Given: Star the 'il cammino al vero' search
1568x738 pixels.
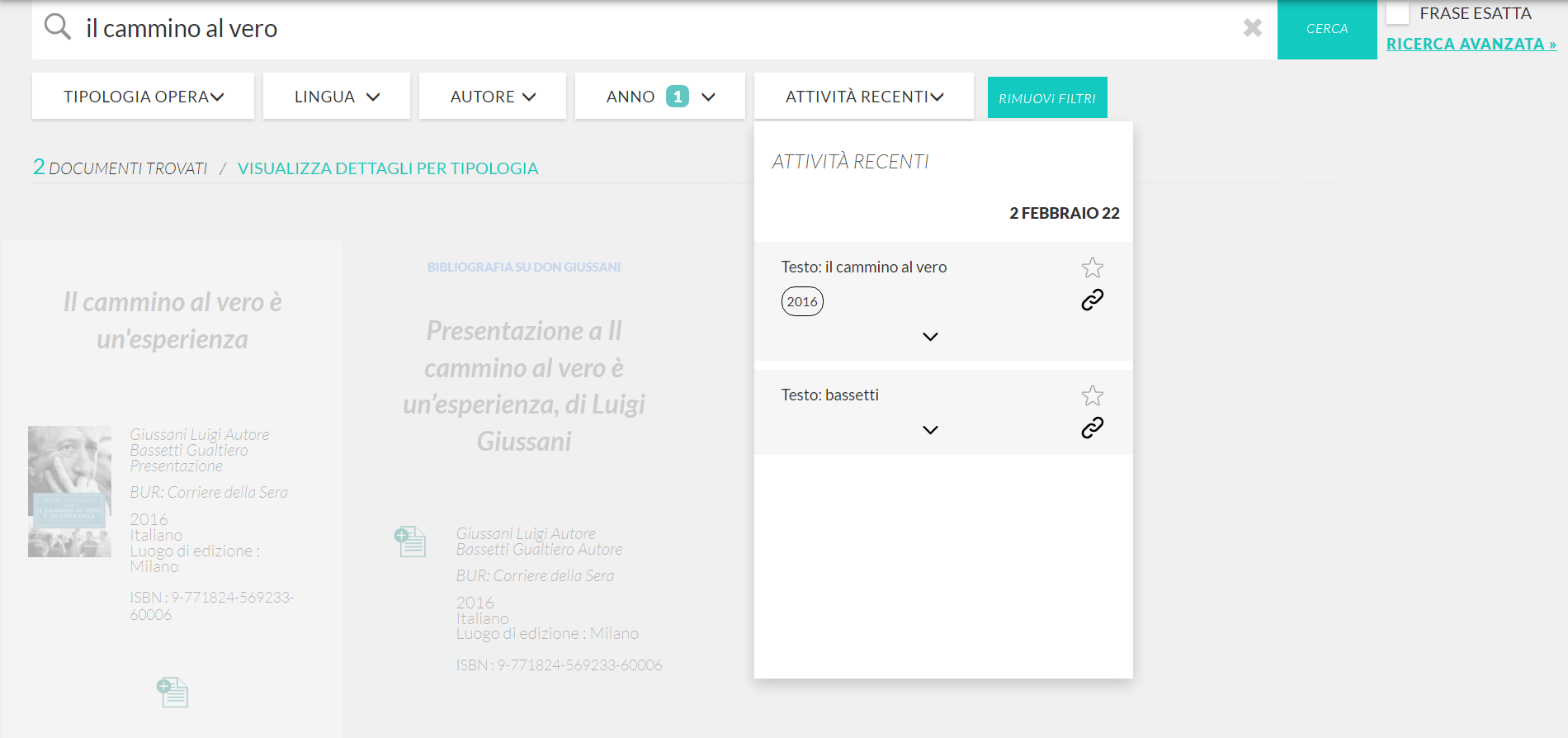Looking at the screenshot, I should click(1092, 267).
